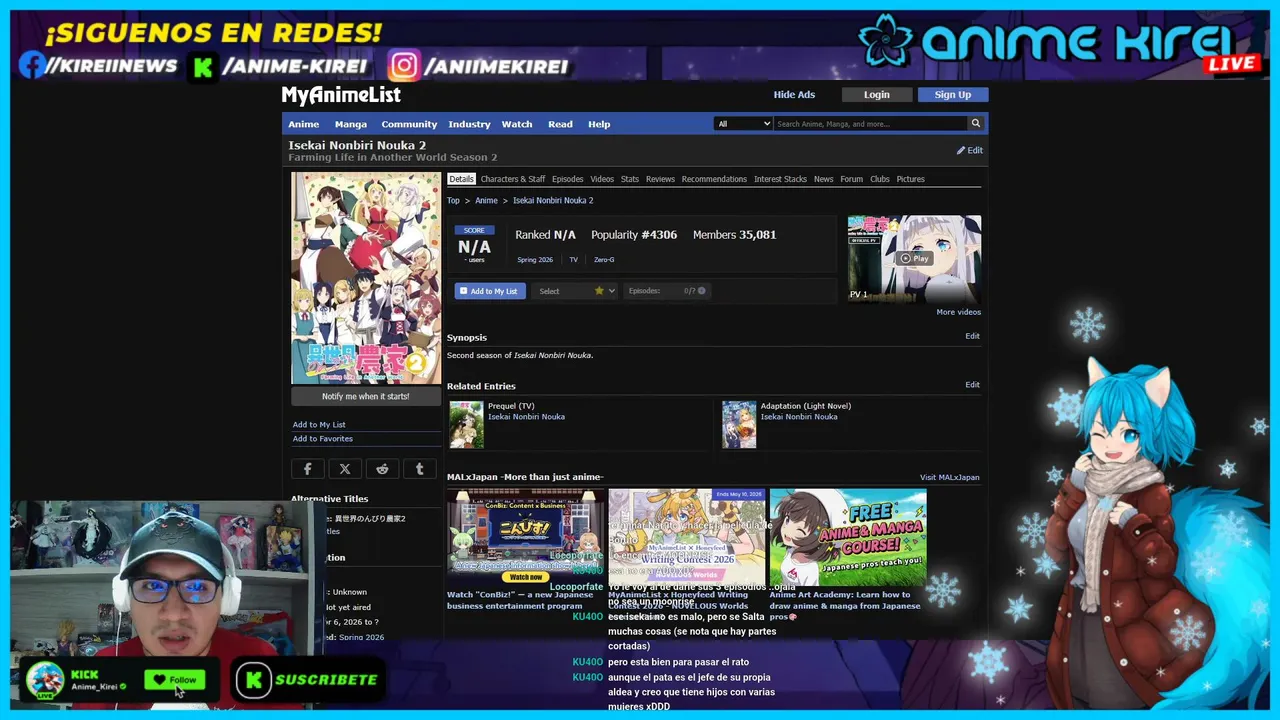Click More videos link
Image resolution: width=1280 pixels, height=720 pixels.
coord(958,312)
